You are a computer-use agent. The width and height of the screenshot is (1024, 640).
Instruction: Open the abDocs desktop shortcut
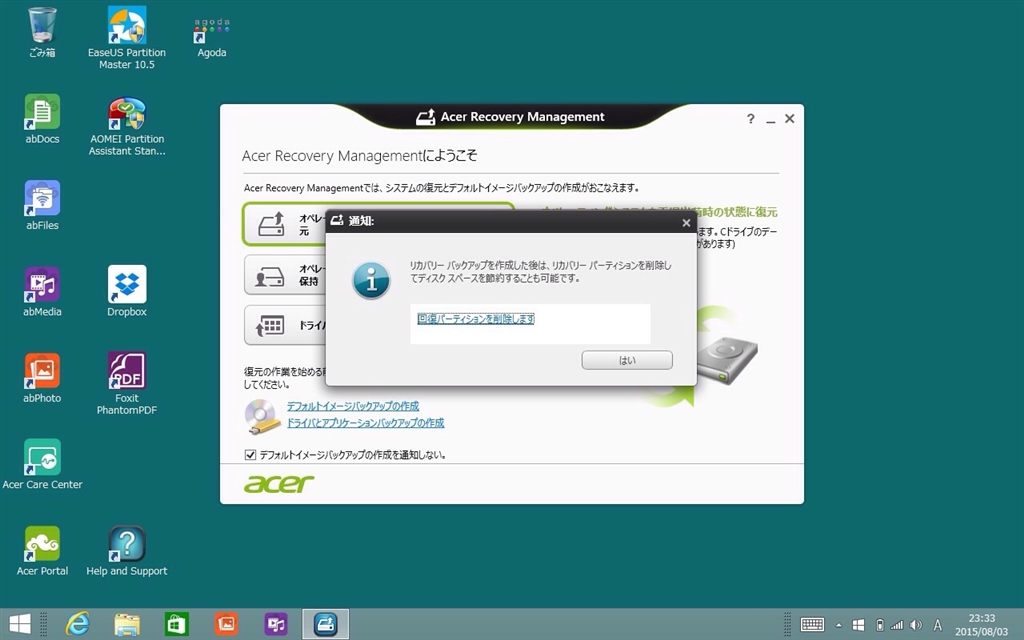(x=42, y=118)
